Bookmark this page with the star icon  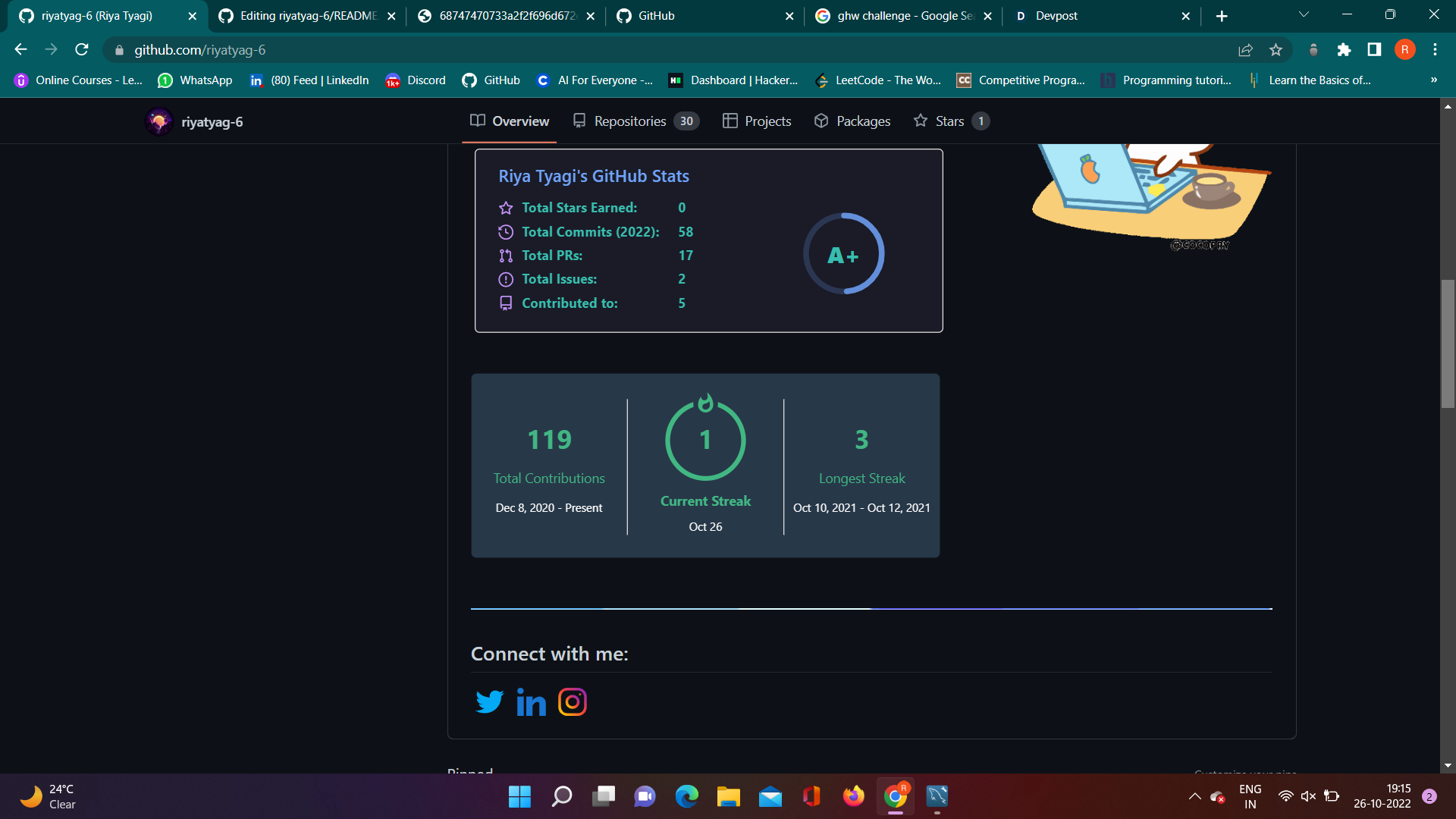[1276, 50]
